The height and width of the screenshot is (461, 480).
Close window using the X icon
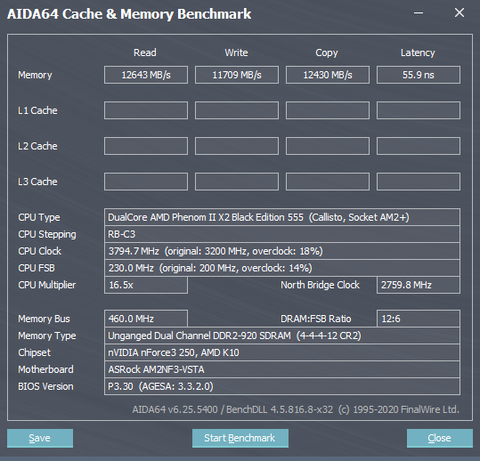pyautogui.click(x=459, y=13)
